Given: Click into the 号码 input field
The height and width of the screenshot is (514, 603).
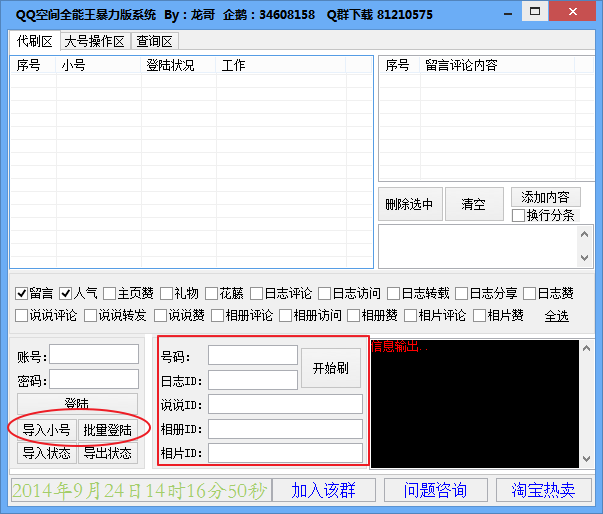Looking at the screenshot, I should [253, 355].
